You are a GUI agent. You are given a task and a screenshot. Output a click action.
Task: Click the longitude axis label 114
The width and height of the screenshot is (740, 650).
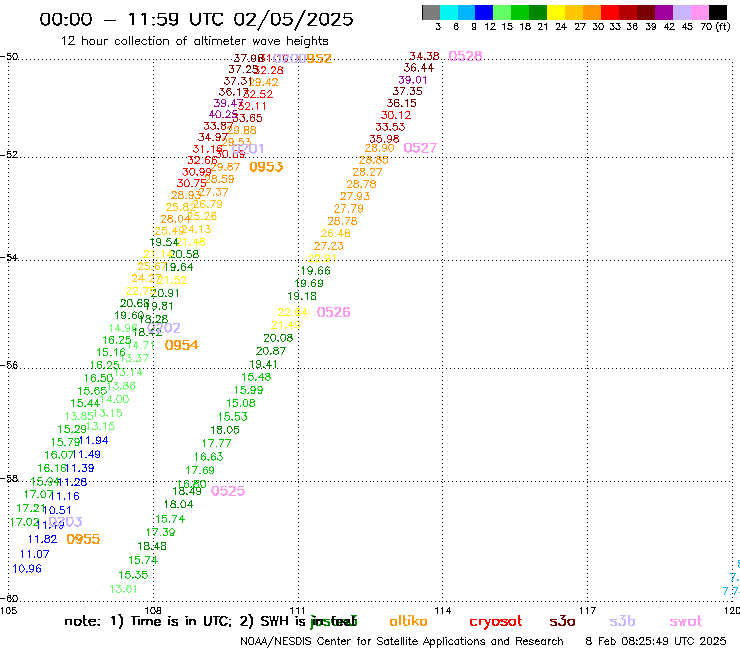pos(443,610)
